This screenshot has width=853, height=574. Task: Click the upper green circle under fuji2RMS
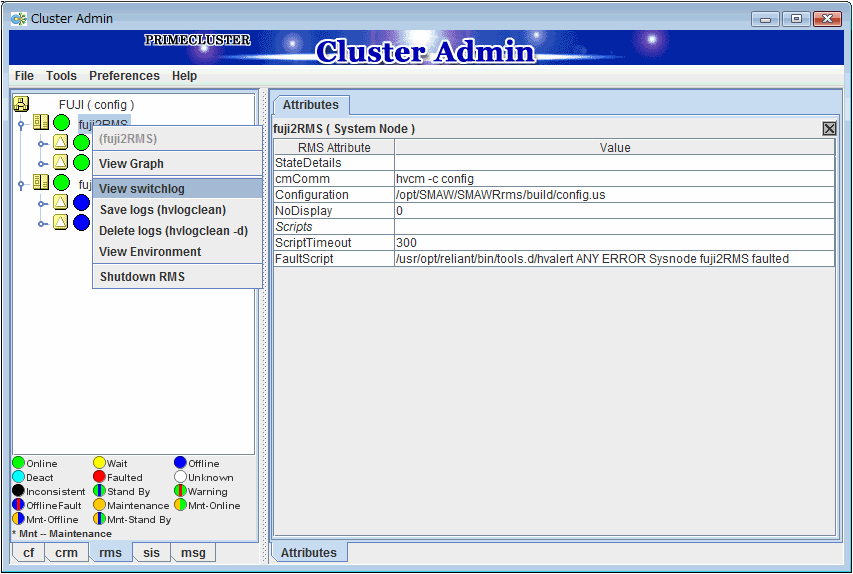tap(82, 143)
